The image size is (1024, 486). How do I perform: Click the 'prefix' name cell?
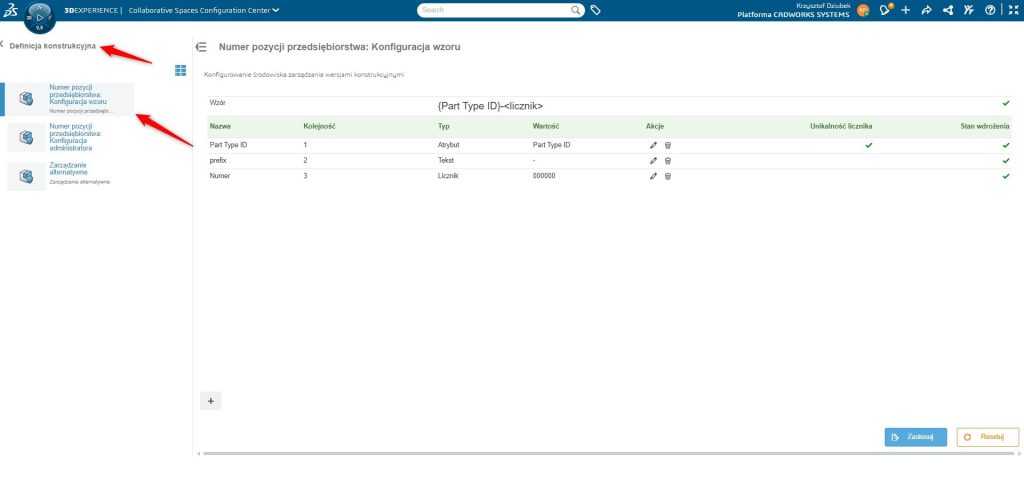tap(217, 160)
